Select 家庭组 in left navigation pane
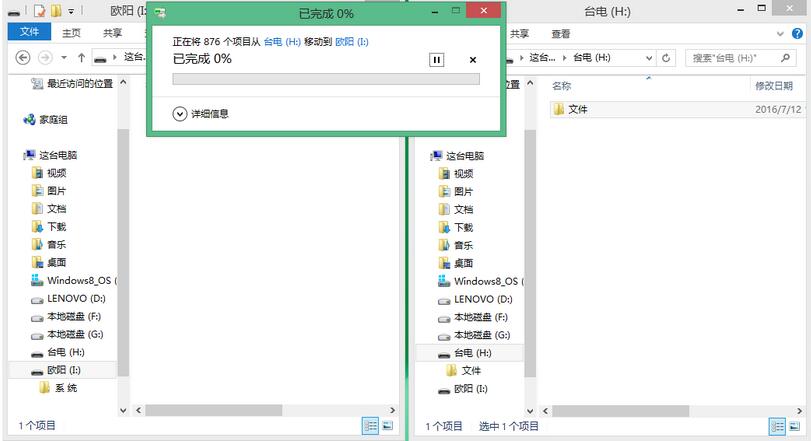Image resolution: width=811 pixels, height=441 pixels. click(x=46, y=119)
